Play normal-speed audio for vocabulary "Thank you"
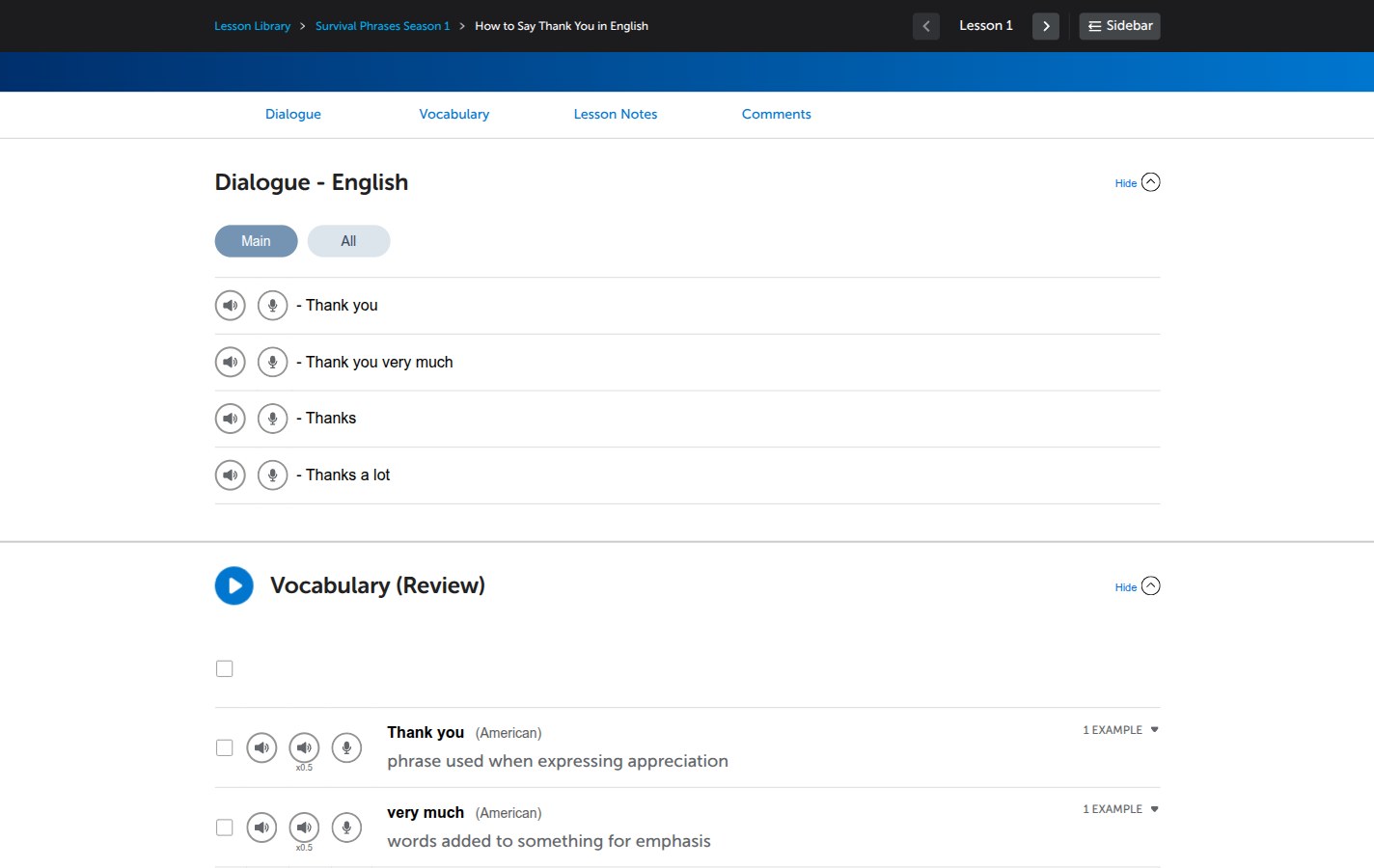The image size is (1374, 868). click(261, 747)
